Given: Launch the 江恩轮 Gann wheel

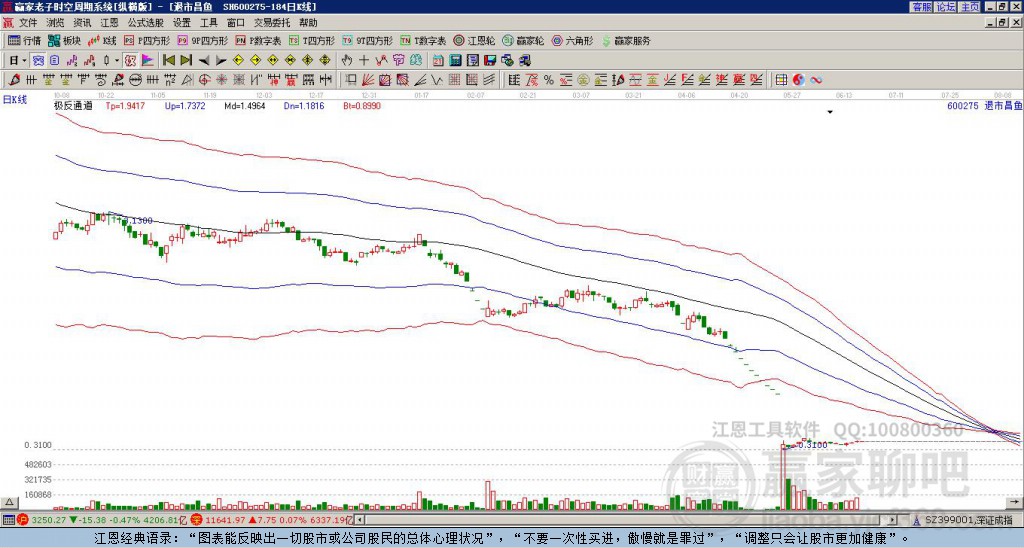Looking at the screenshot, I should click(x=474, y=40).
